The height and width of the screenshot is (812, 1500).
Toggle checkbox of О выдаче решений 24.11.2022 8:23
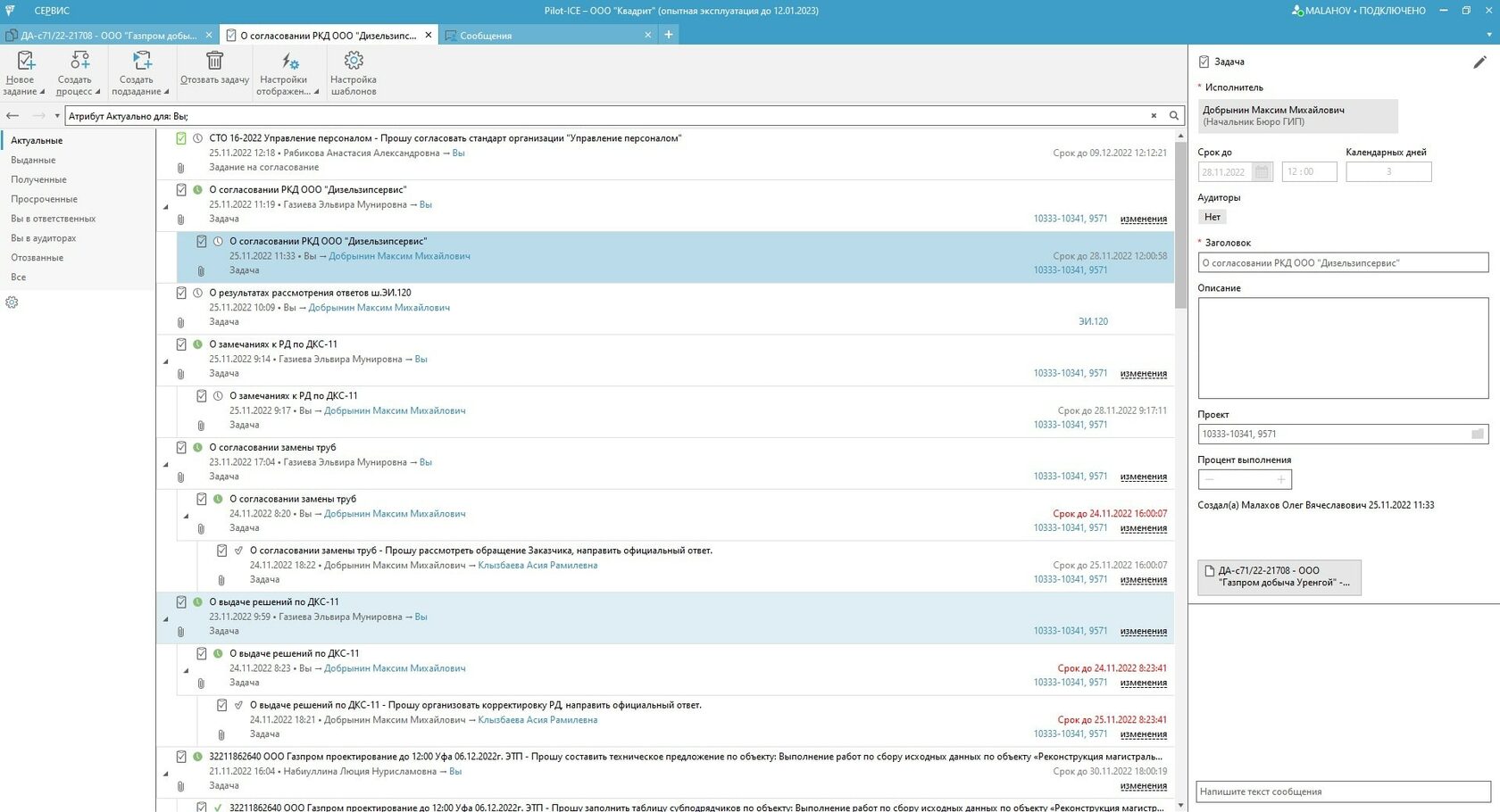coord(202,653)
